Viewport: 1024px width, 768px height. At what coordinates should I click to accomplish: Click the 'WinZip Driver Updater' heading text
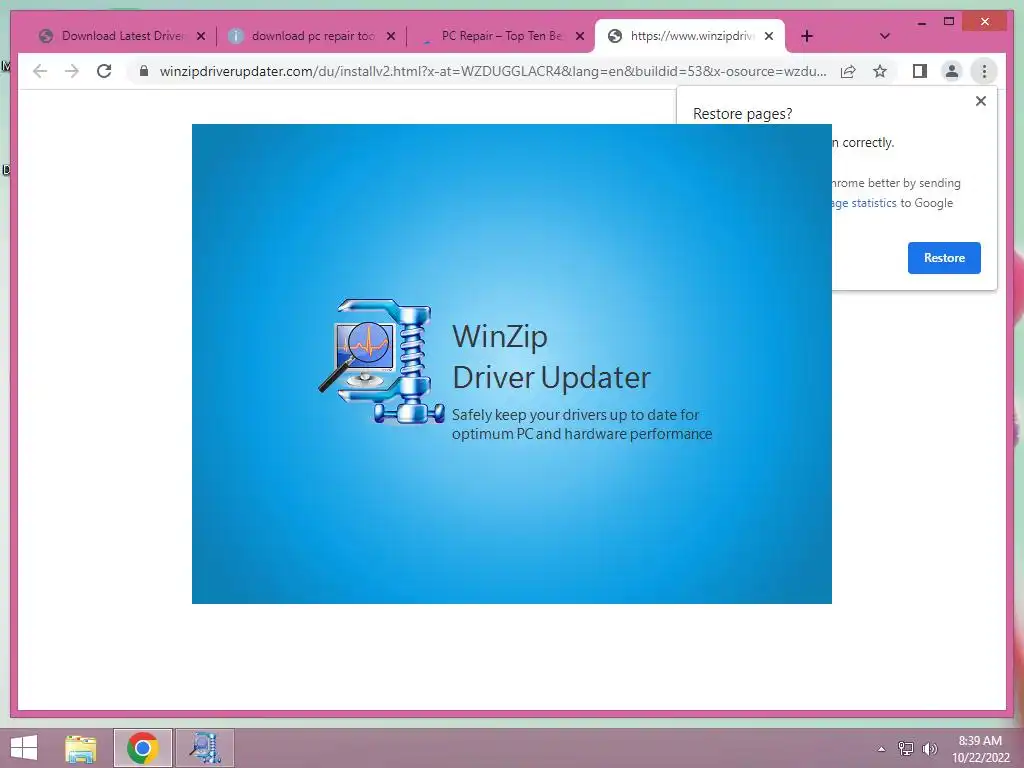point(551,357)
